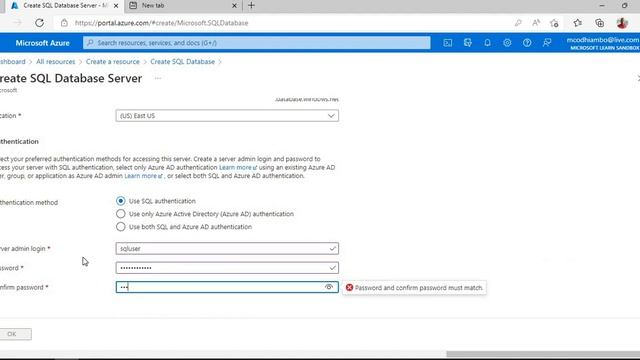
Task: Switch to the New tab tab
Action: click(x=183, y=6)
